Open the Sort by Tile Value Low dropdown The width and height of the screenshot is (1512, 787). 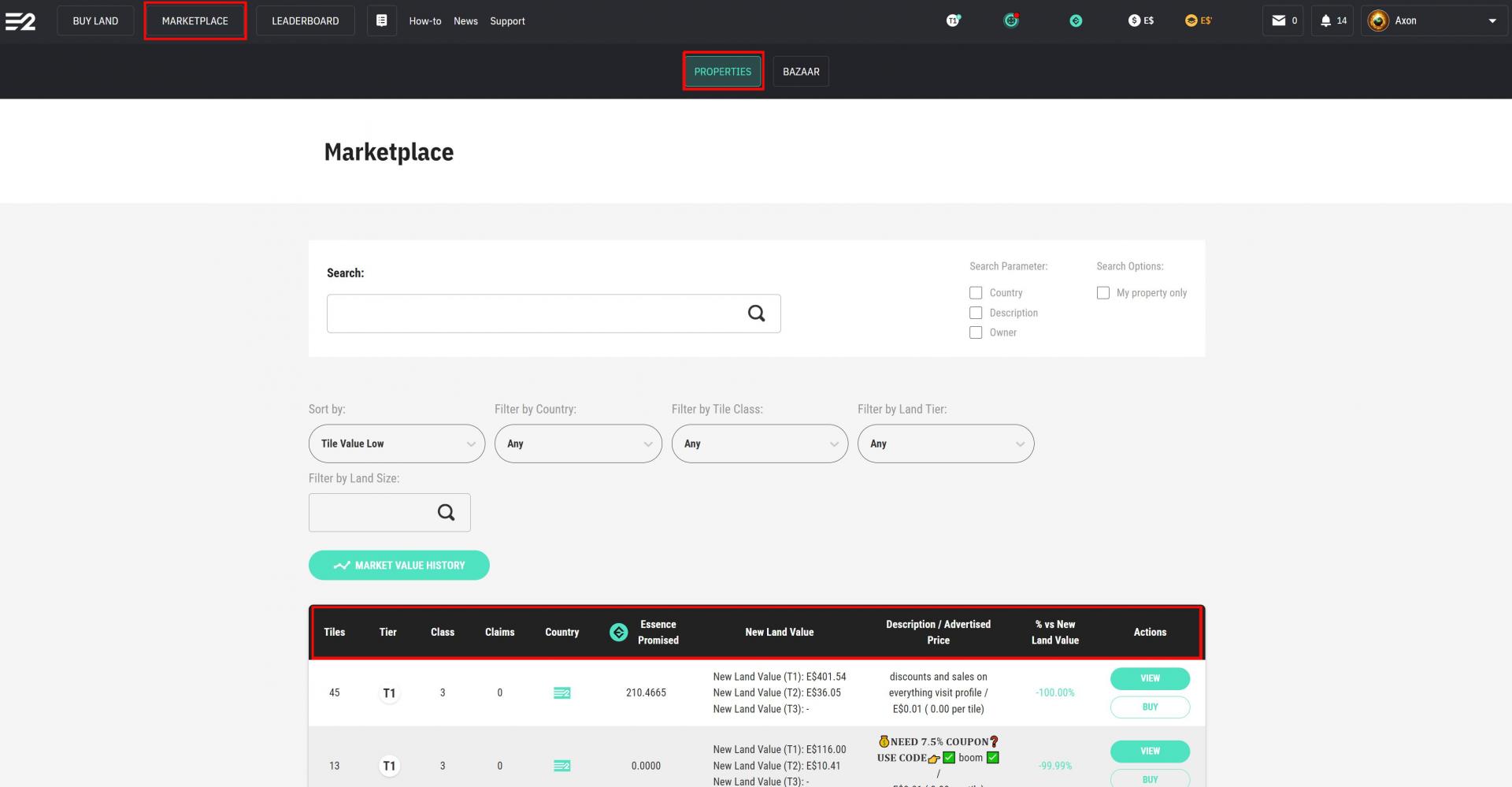[x=396, y=444]
